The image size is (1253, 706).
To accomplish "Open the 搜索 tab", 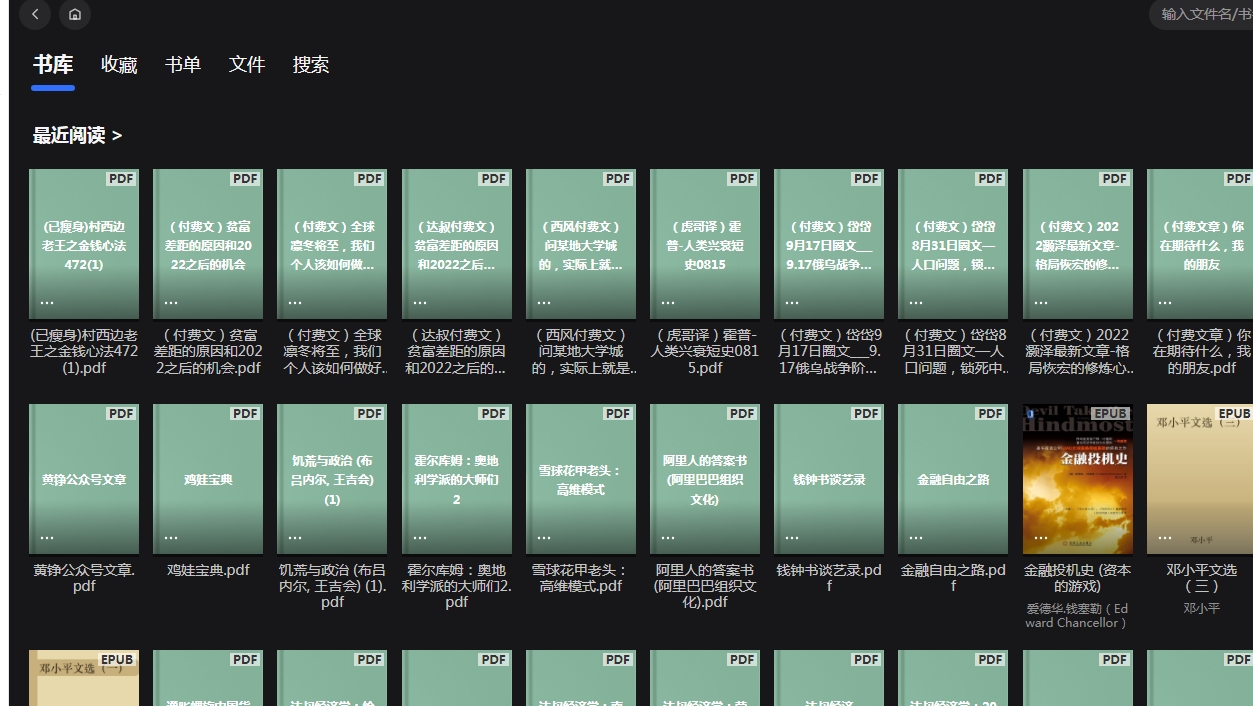I will 311,65.
